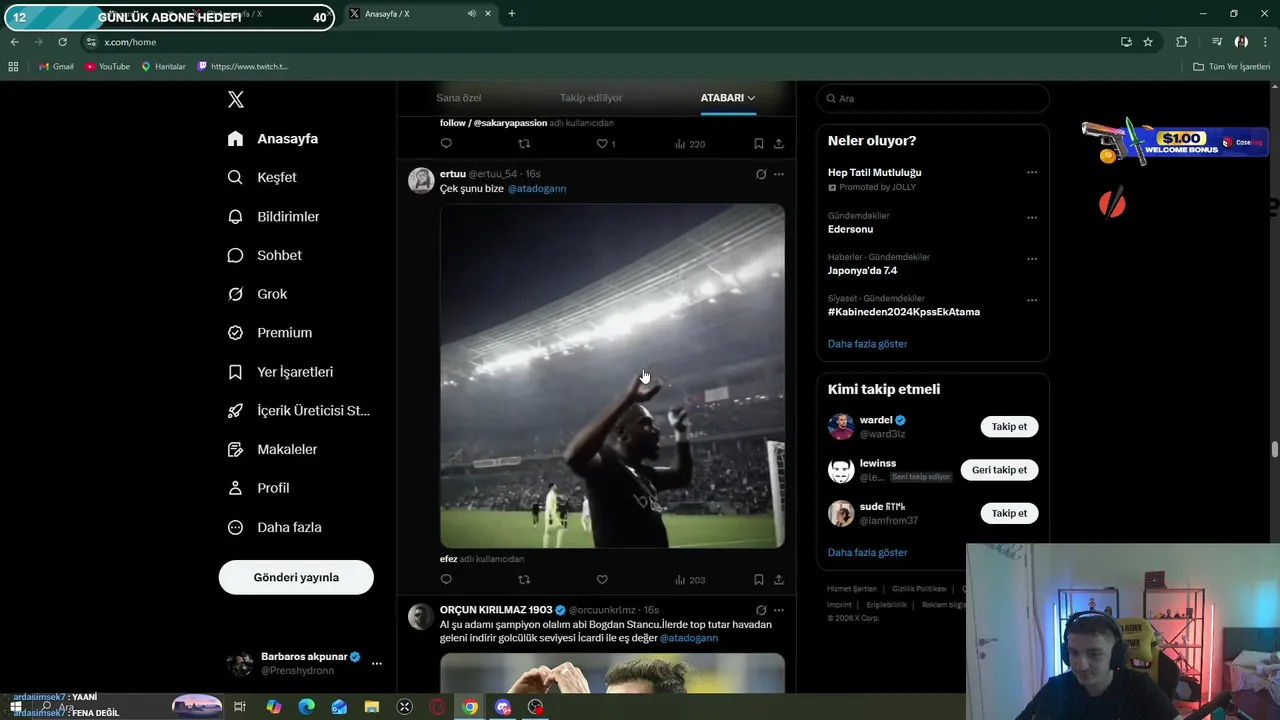Open more options on ertuu's post
The width and height of the screenshot is (1280, 720).
coord(779,174)
